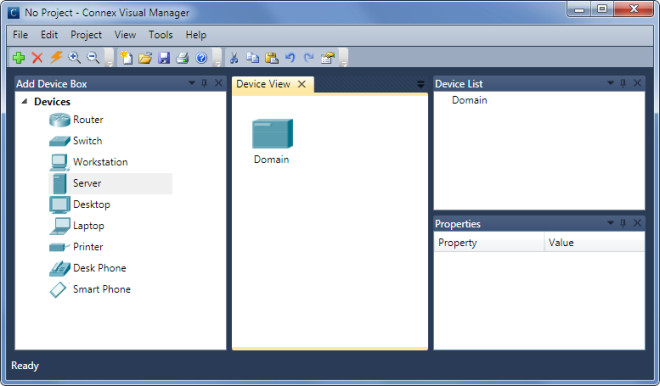Open third toolbar overflow options
The height and width of the screenshot is (386, 660).
pos(343,58)
